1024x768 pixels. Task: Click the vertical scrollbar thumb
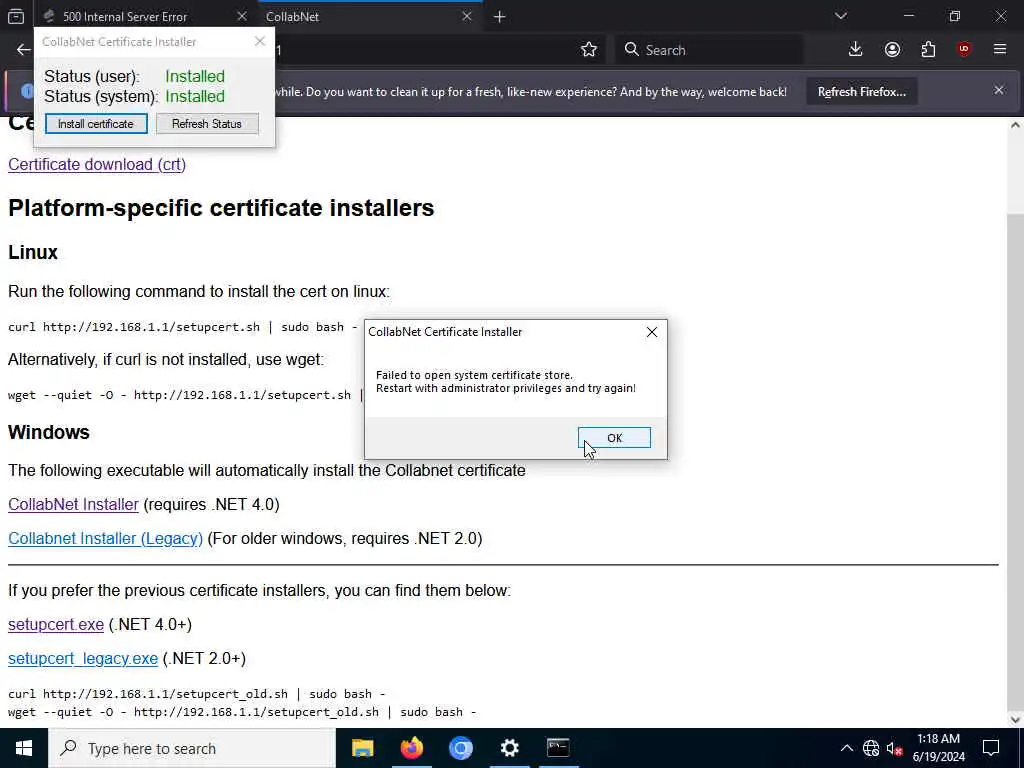click(x=1015, y=460)
